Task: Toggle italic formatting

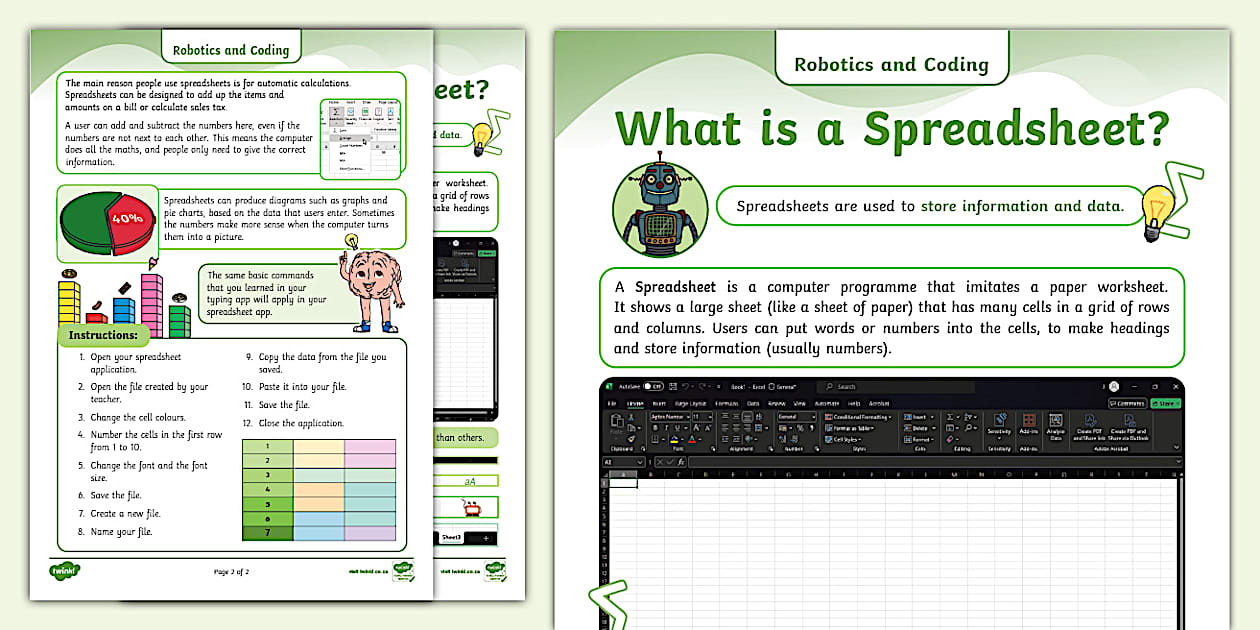Action: (667, 427)
